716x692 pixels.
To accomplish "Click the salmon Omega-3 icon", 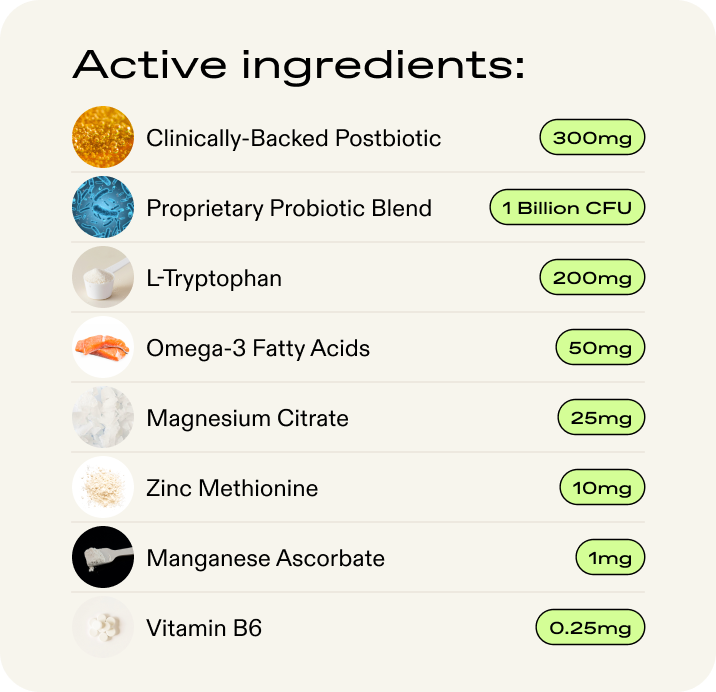I will tap(103, 348).
